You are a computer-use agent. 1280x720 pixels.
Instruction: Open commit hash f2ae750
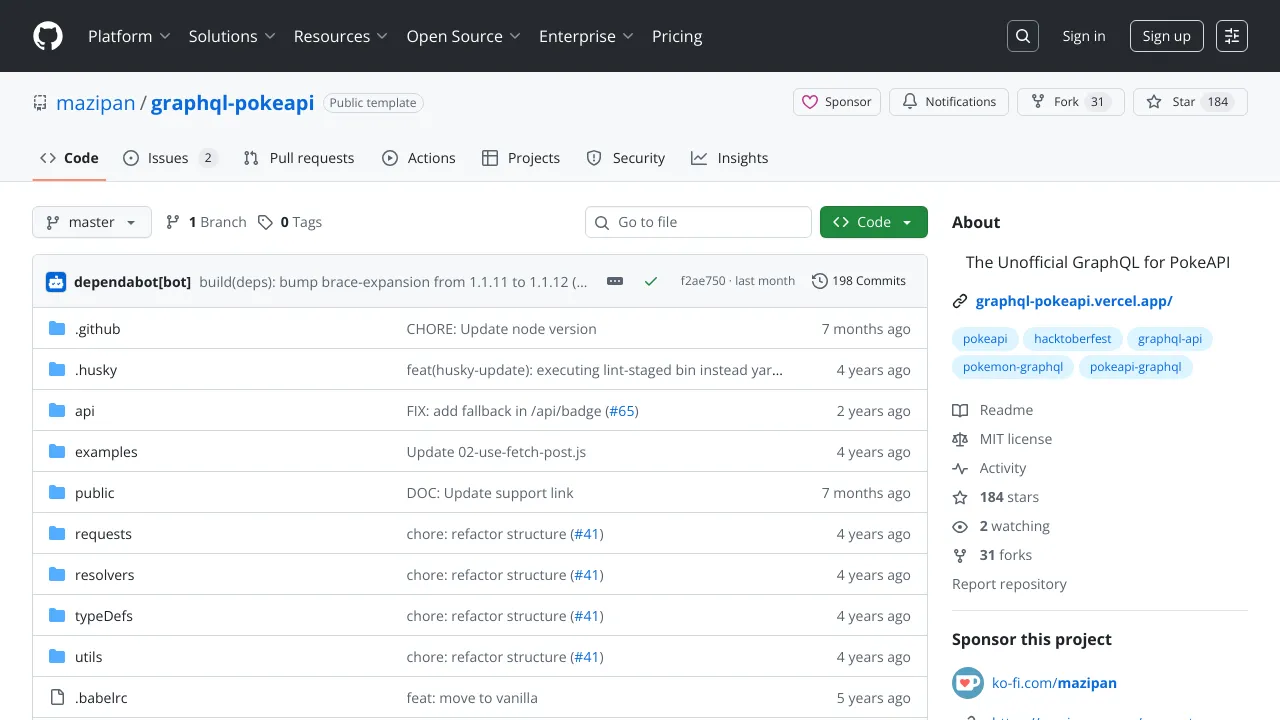[703, 281]
